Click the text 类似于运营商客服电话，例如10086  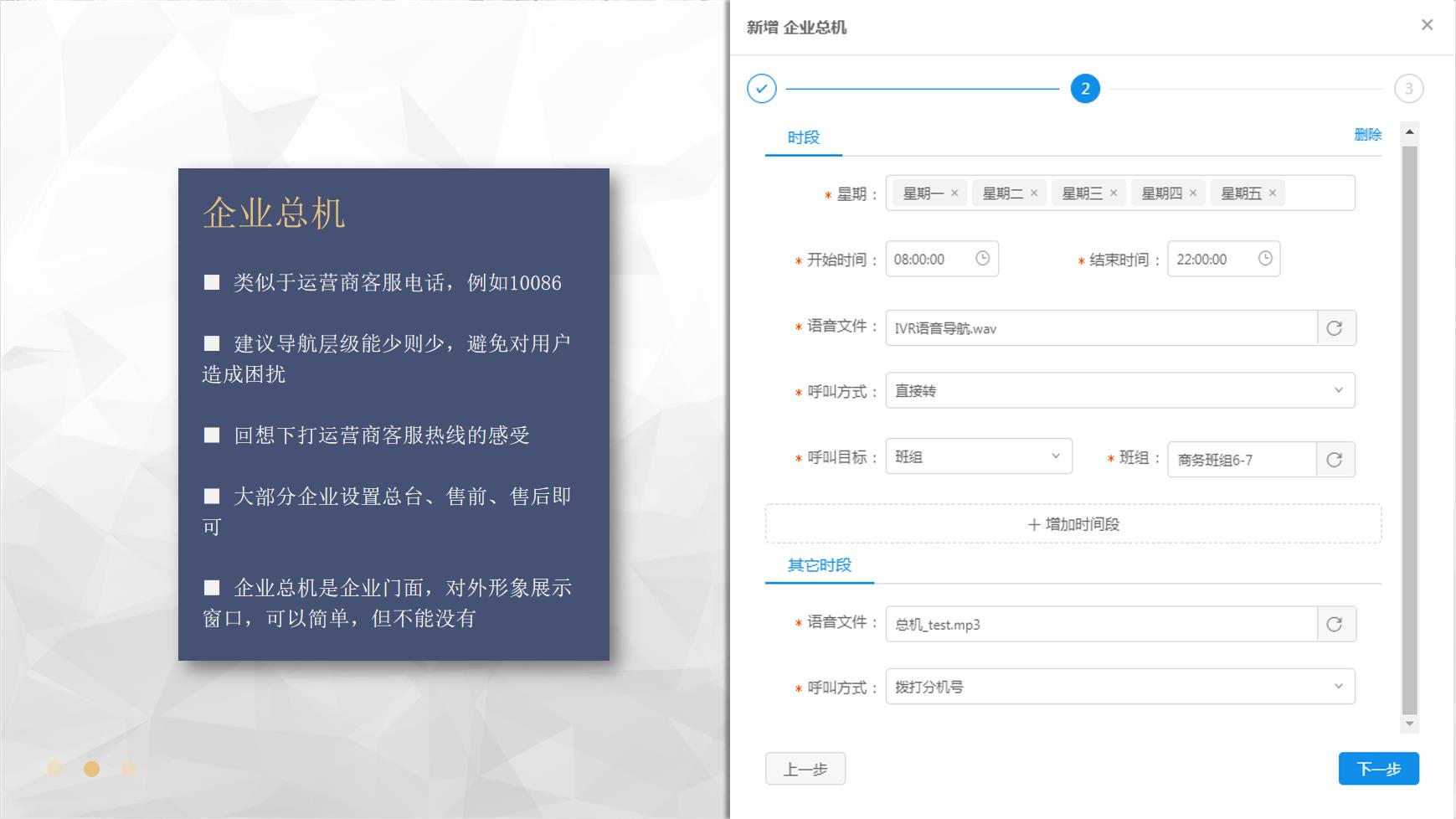[x=397, y=283]
